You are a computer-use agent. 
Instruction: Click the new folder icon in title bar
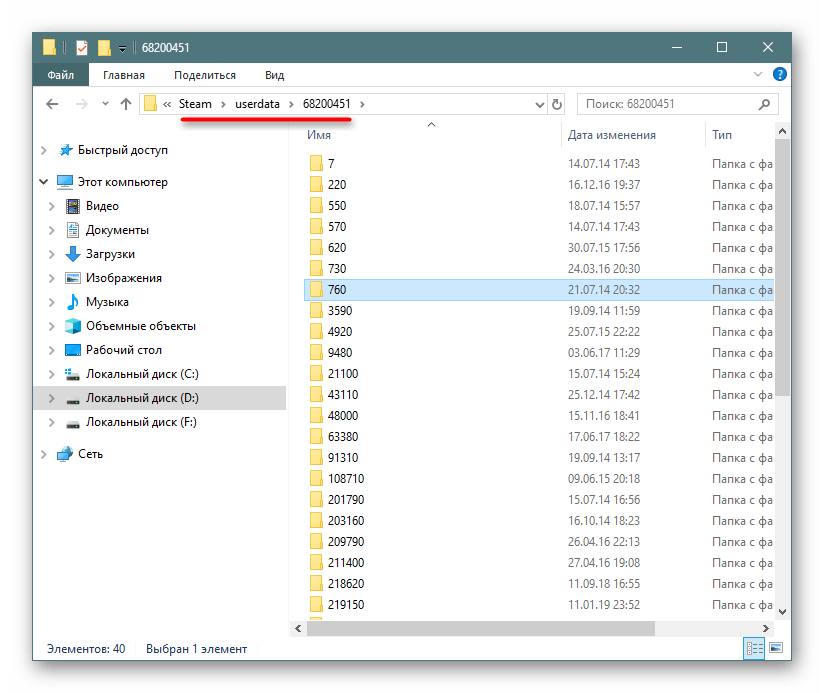(x=104, y=47)
